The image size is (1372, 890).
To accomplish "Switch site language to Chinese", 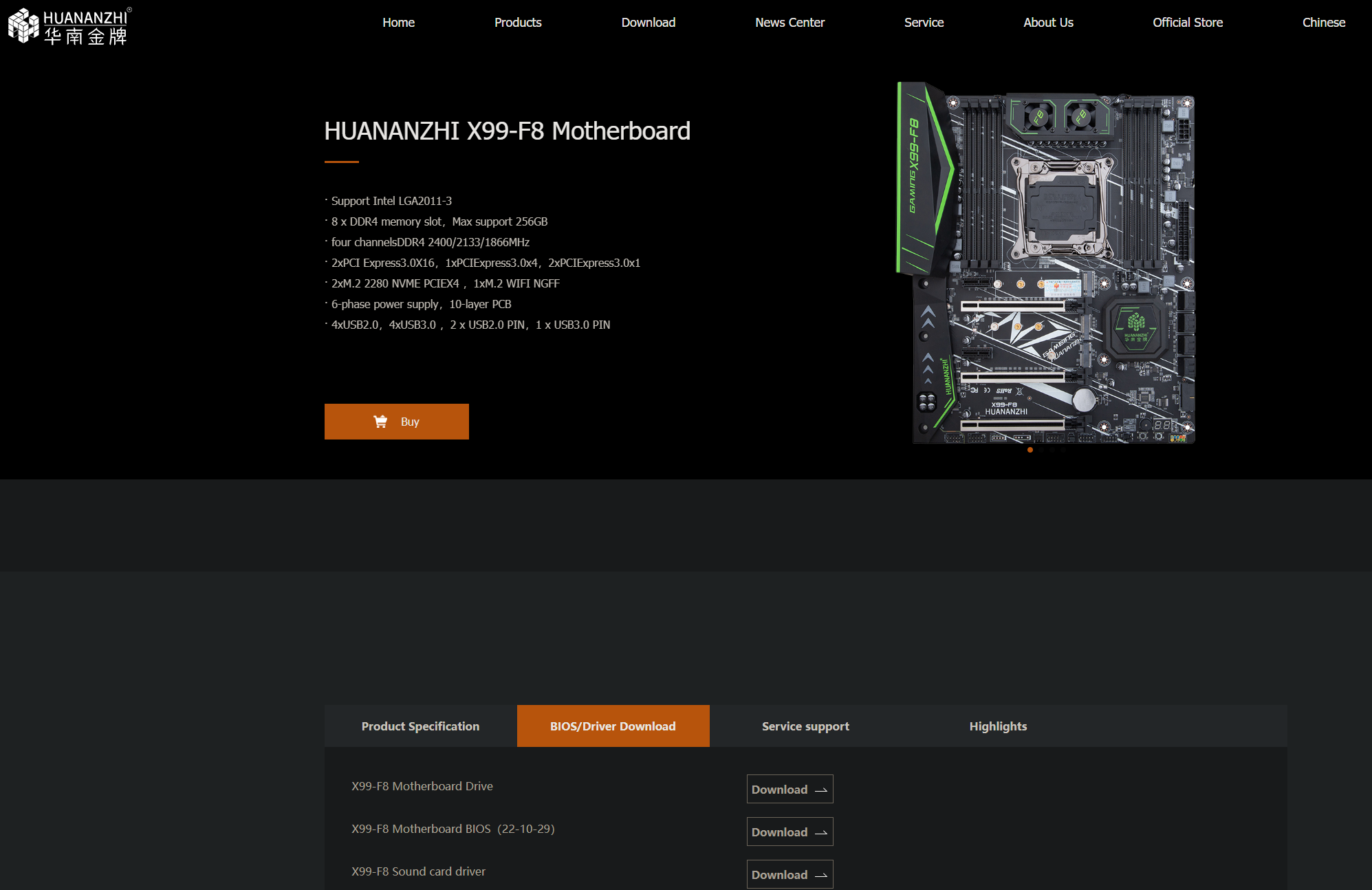I will coord(1323,23).
